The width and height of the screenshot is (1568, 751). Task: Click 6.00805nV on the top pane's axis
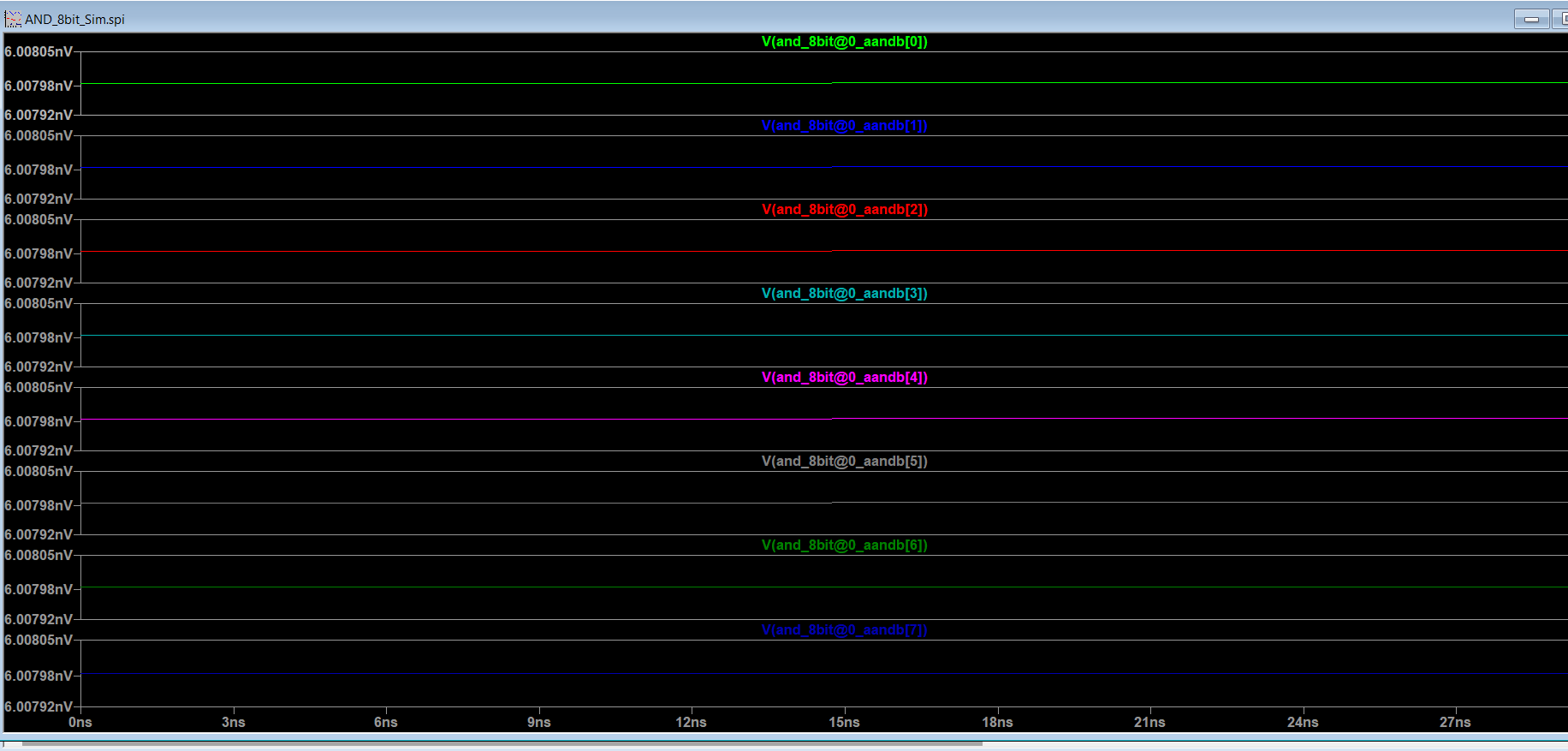pyautogui.click(x=39, y=51)
